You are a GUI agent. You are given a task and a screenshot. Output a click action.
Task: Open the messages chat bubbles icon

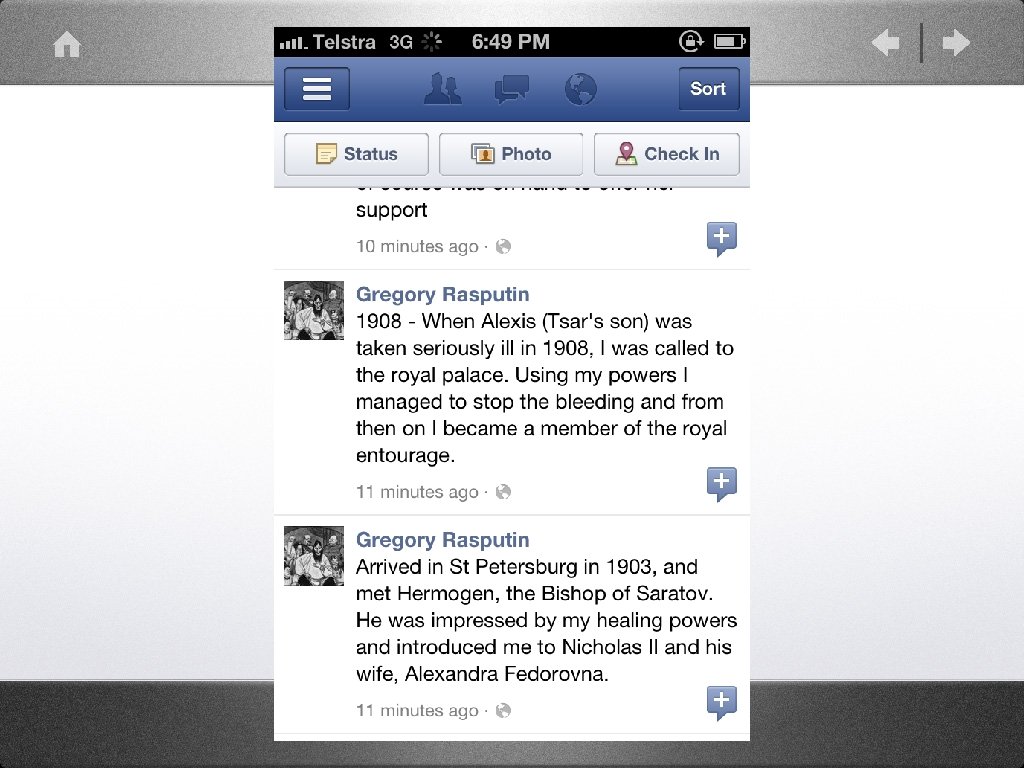click(511, 89)
